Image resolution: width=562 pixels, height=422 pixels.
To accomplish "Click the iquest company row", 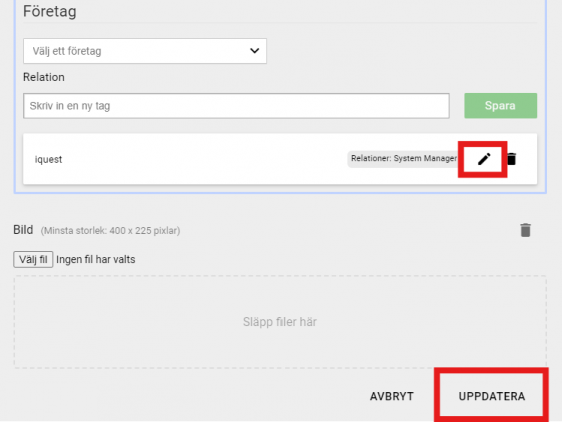I will (x=280, y=159).
